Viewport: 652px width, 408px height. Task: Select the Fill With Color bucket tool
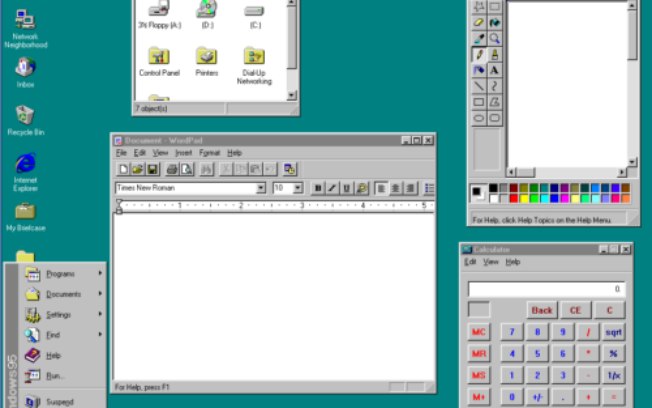[494, 22]
